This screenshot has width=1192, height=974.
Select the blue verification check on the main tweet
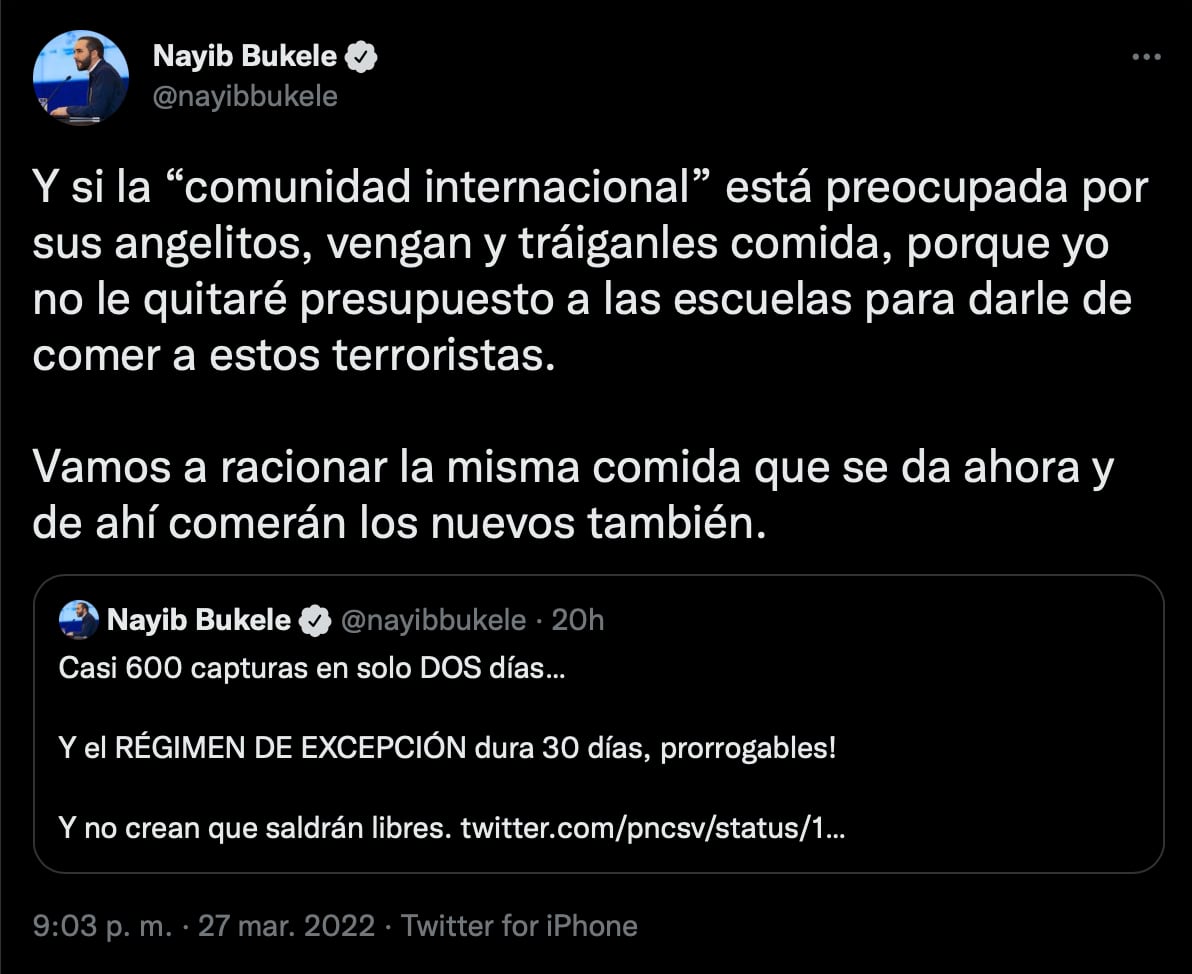(x=362, y=56)
